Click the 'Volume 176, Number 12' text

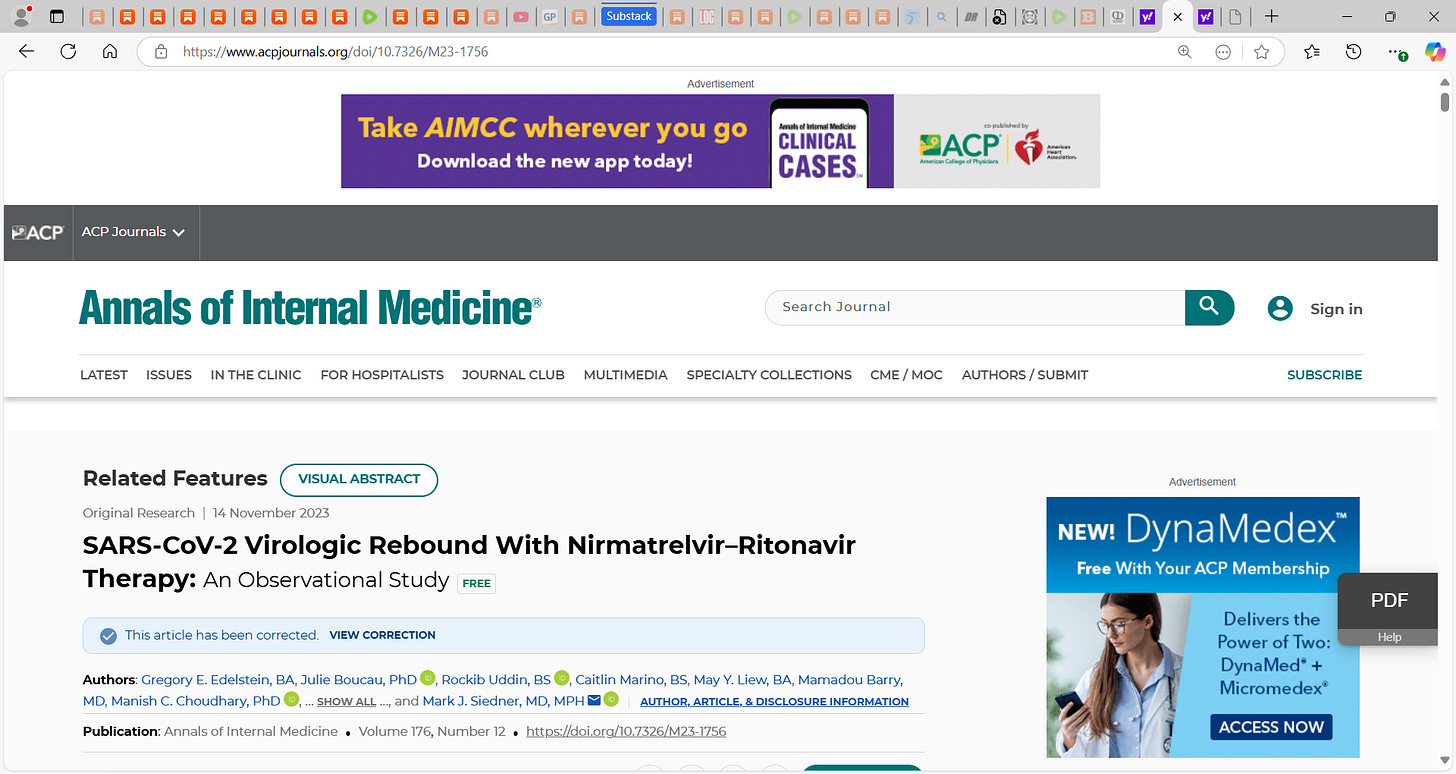click(432, 732)
